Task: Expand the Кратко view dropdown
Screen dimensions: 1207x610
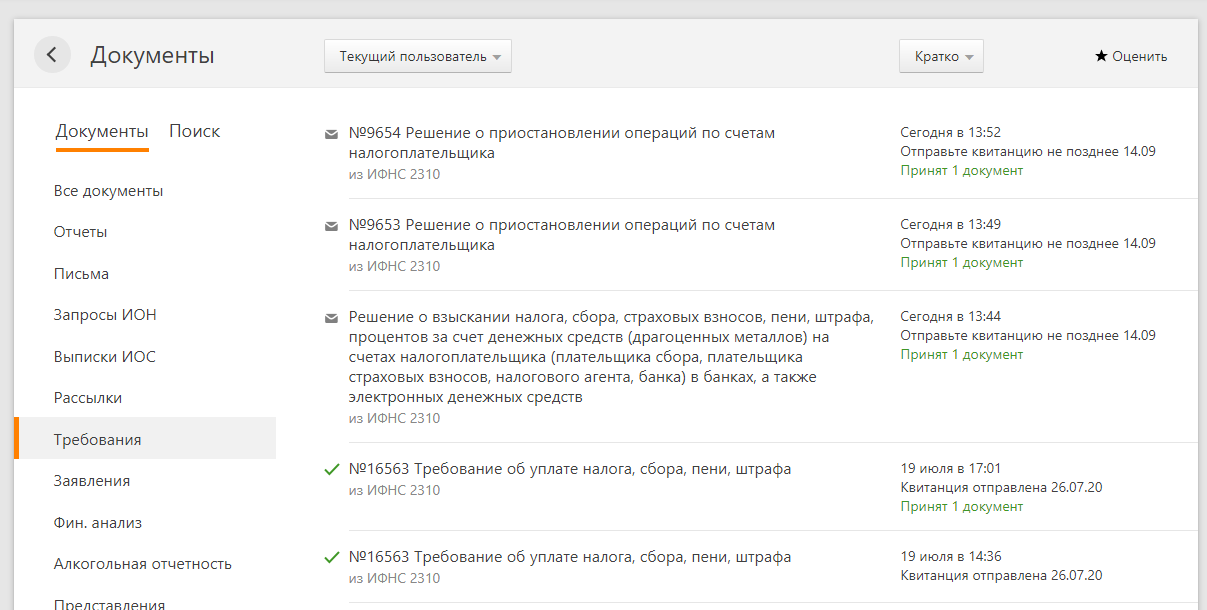Action: coord(941,56)
